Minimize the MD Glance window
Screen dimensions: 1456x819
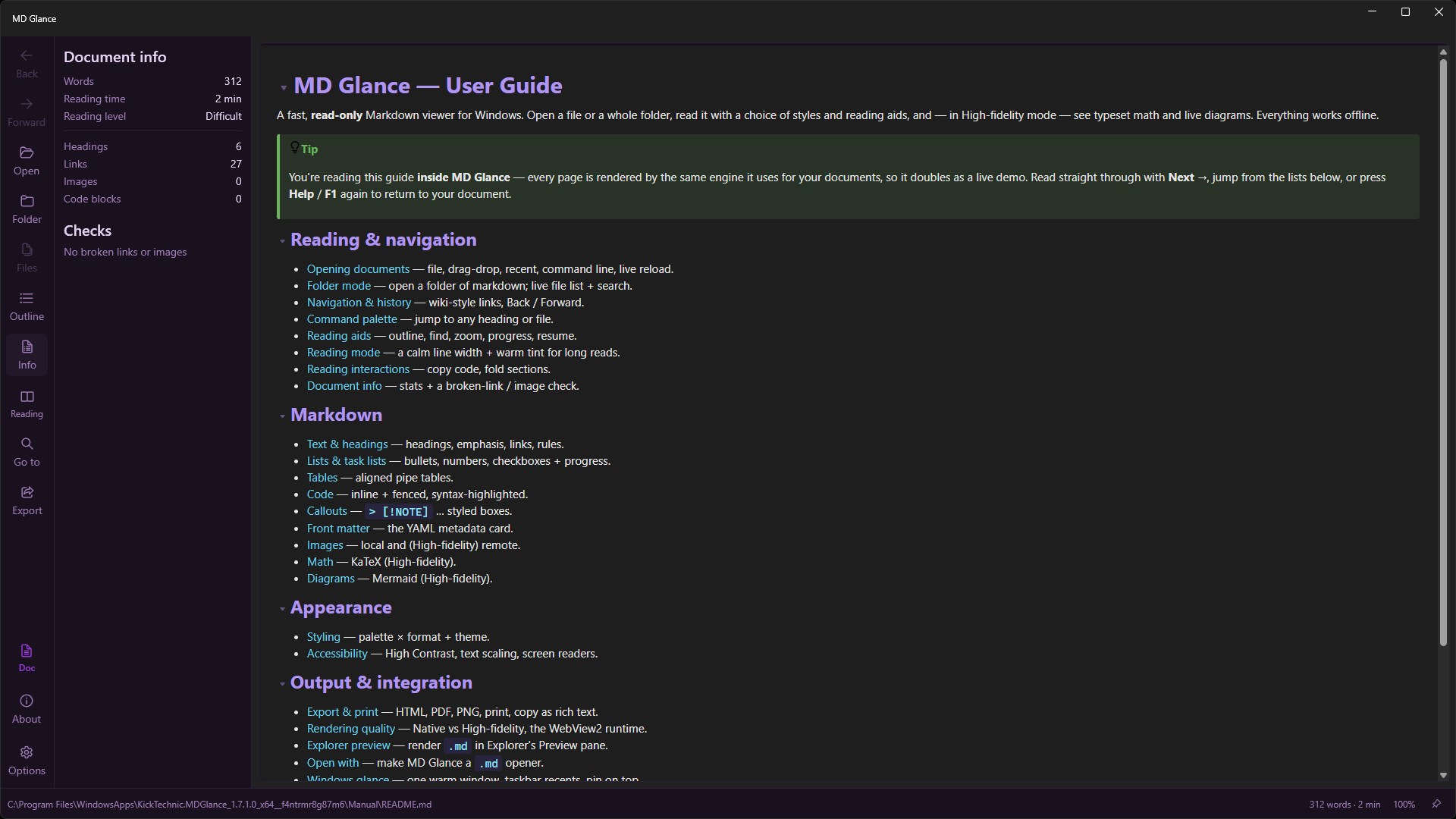1372,12
